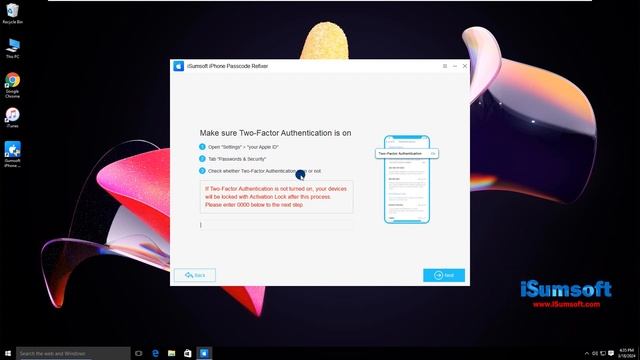Viewport: 640px width, 360px height.
Task: Open File Explorer from the taskbar
Action: 171,353
